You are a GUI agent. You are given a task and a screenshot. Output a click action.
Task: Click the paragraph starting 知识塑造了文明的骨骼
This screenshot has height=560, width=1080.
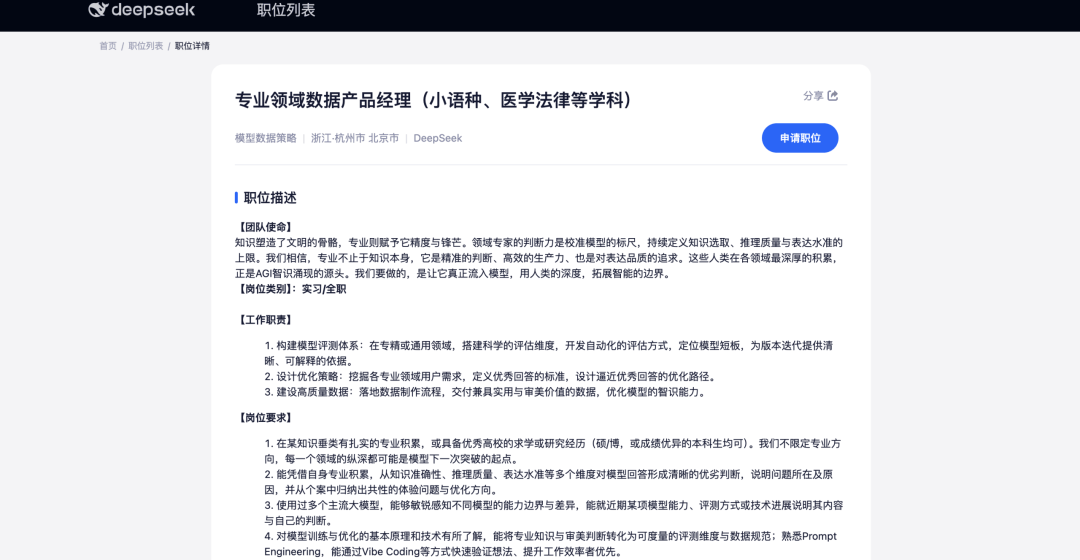pyautogui.click(x=539, y=258)
